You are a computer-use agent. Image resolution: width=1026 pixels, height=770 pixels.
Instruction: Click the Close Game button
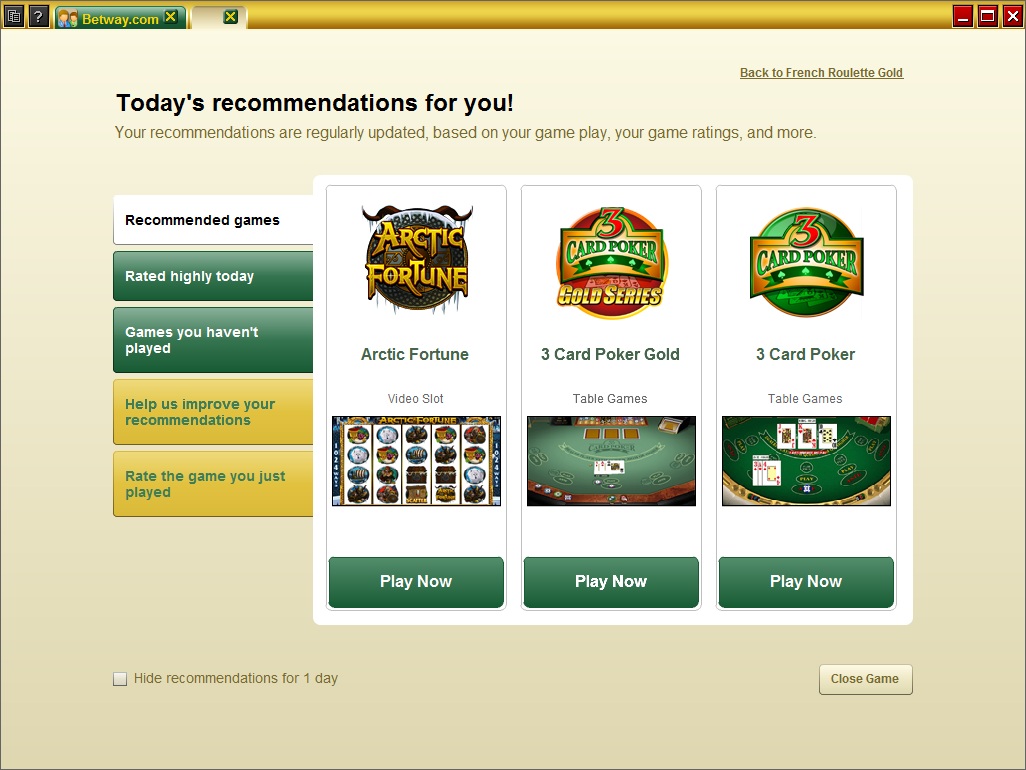click(865, 679)
